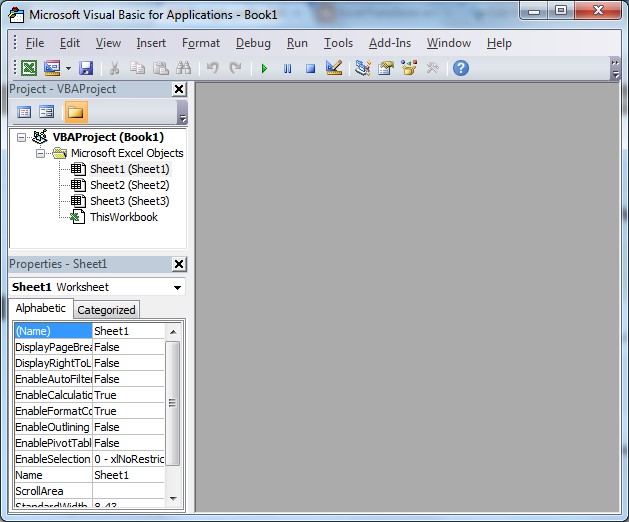629x522 pixels.
Task: Click the (Name) value field Sheet1
Action: point(128,331)
